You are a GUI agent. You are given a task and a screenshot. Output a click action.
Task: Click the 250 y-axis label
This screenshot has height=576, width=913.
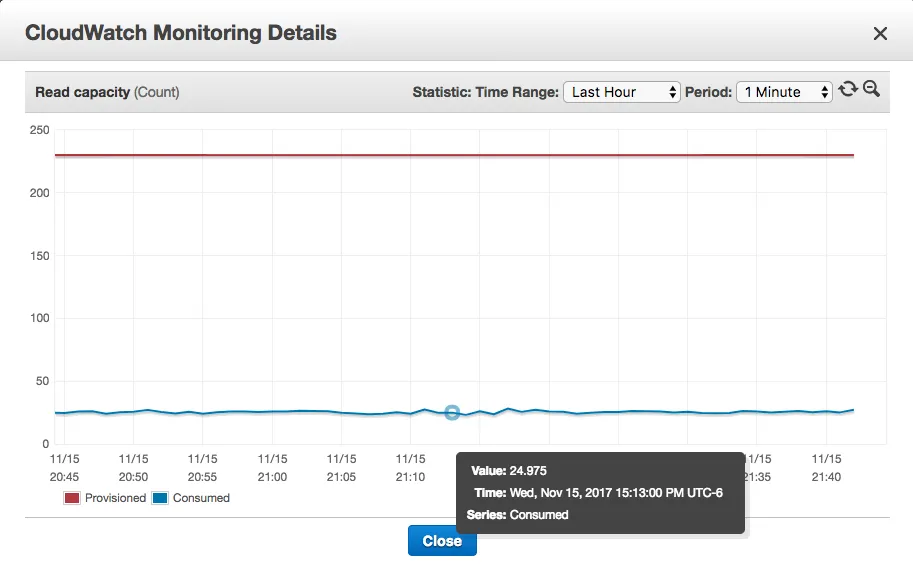tap(40, 130)
